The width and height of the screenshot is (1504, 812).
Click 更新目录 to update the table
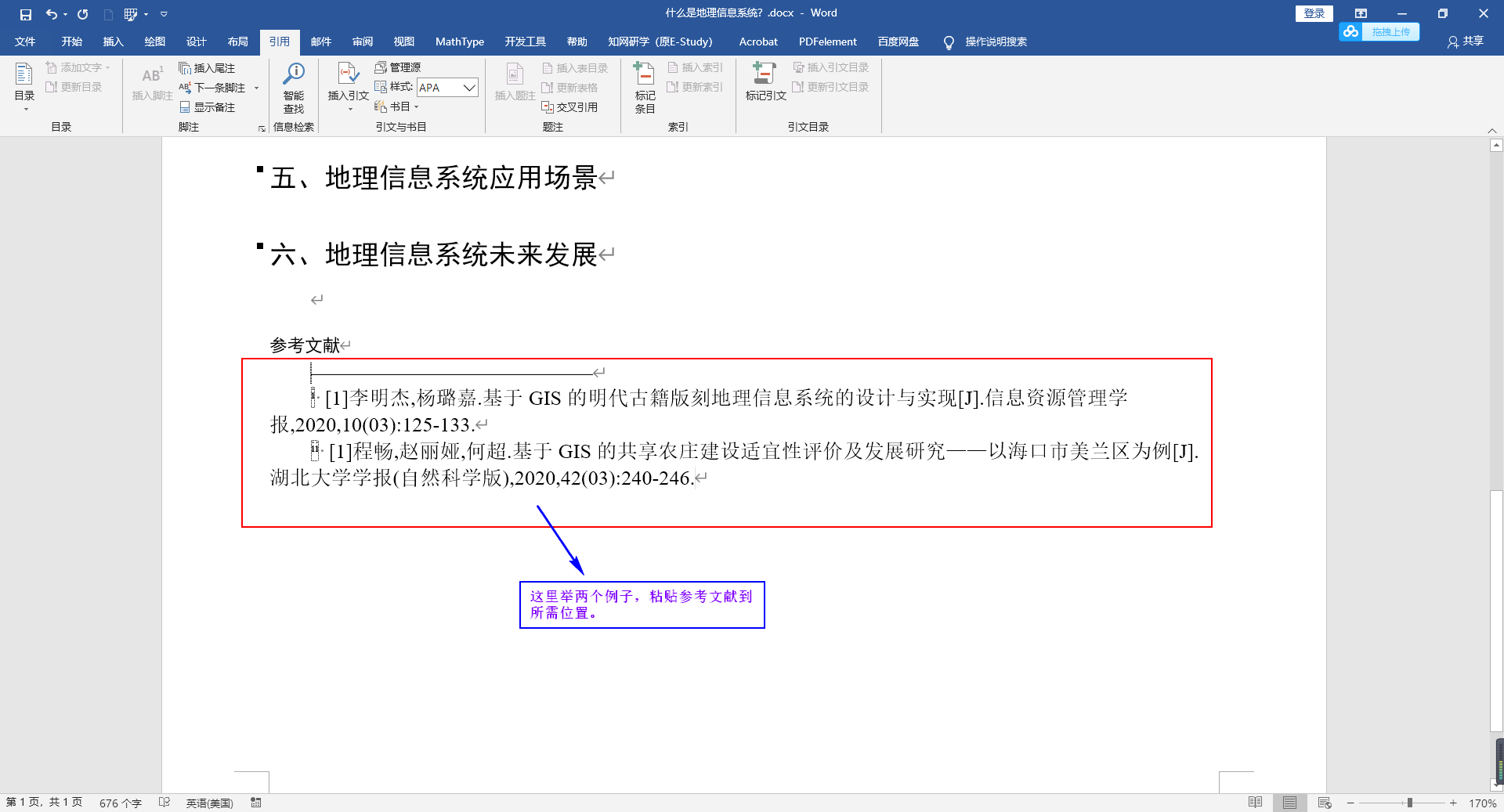click(x=74, y=87)
